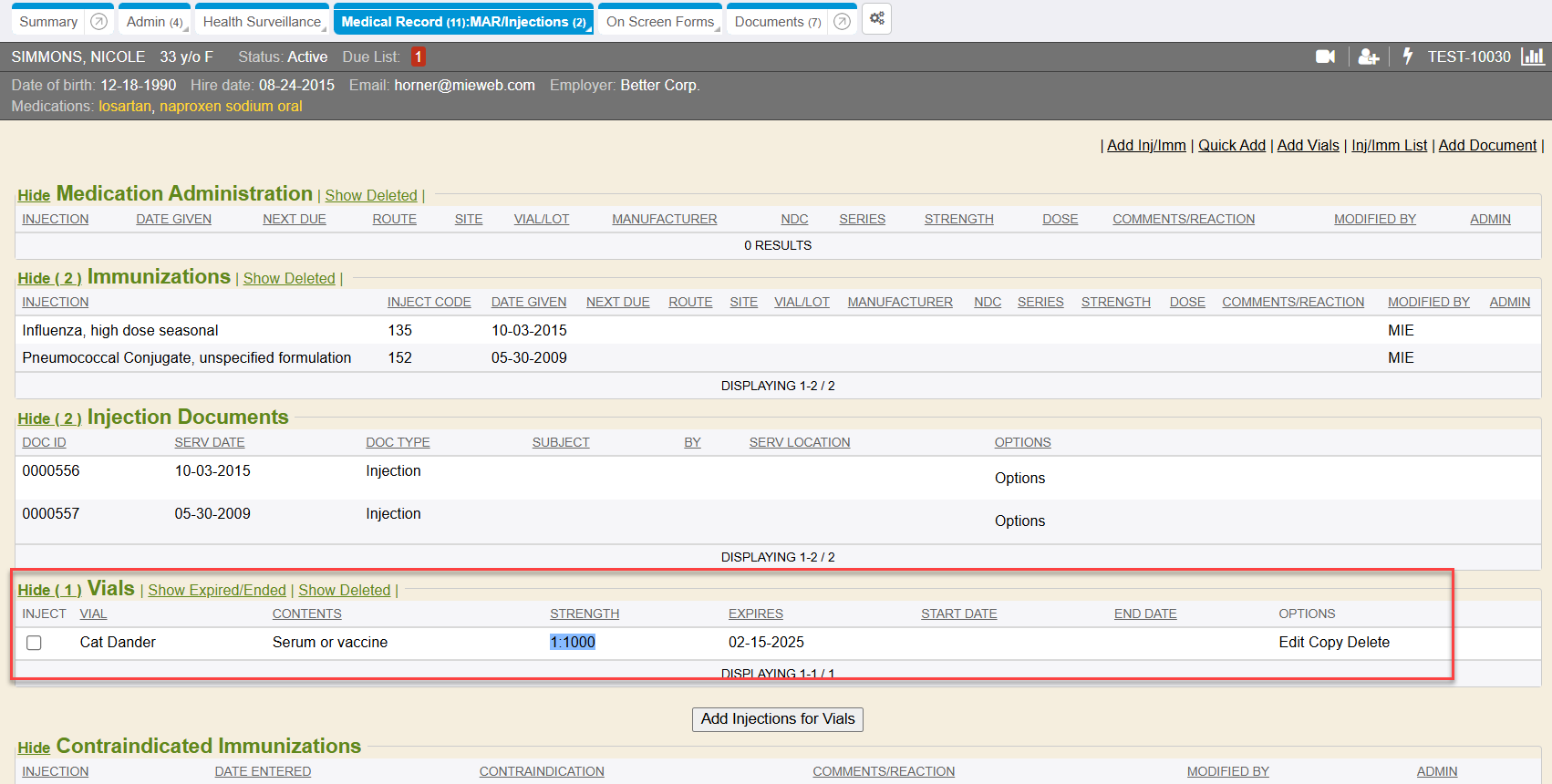Click the lightning bolt quick action icon

[x=1407, y=57]
